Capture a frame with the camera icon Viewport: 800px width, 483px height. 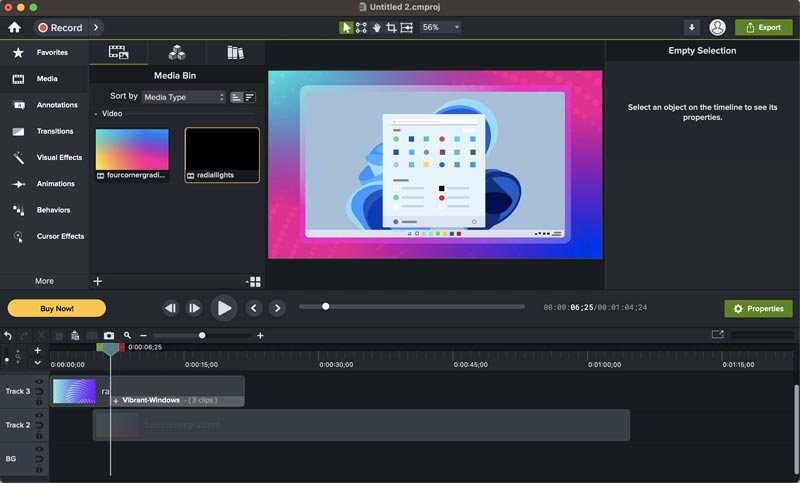109,336
